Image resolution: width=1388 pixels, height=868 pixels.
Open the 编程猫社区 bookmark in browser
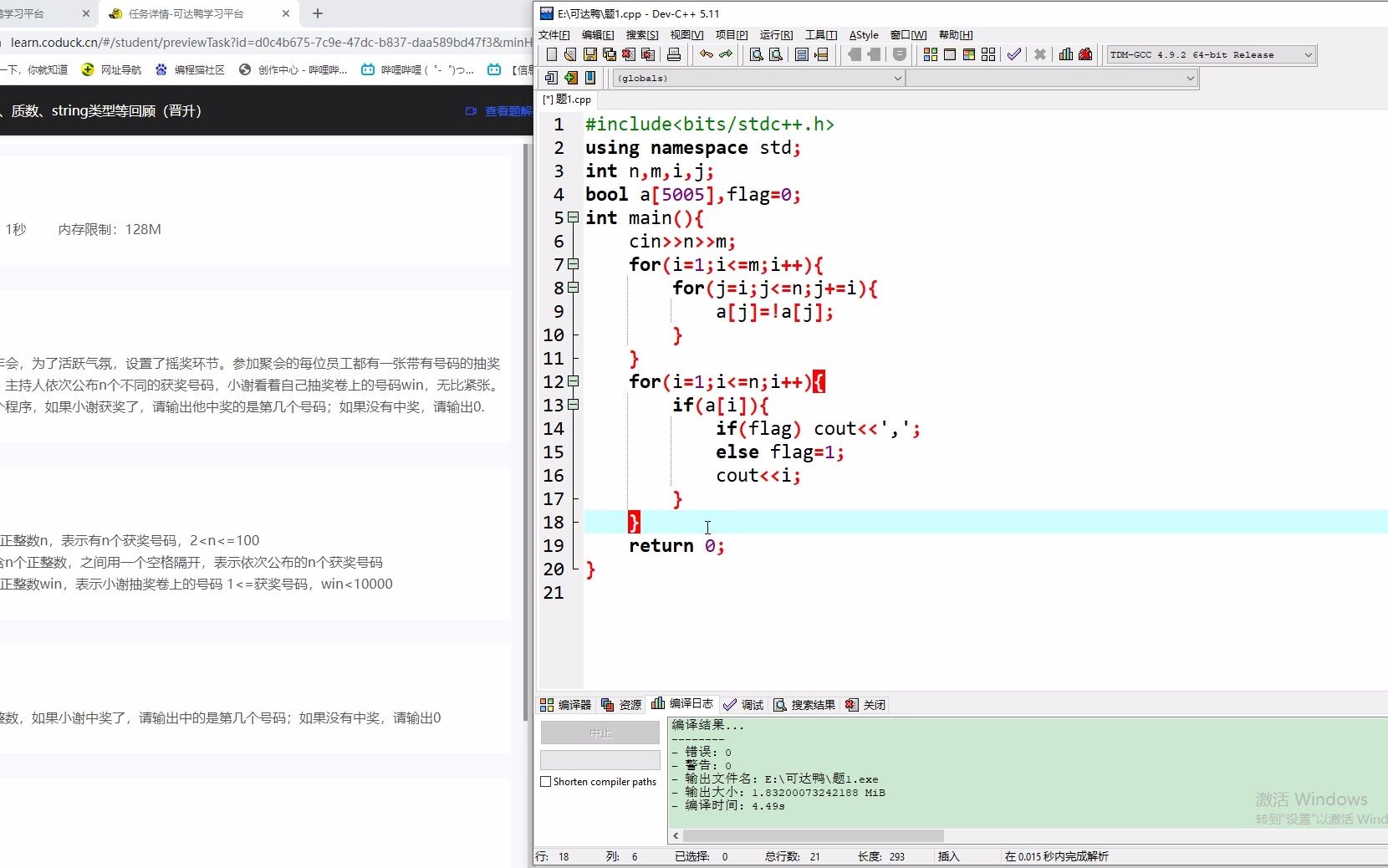191,69
